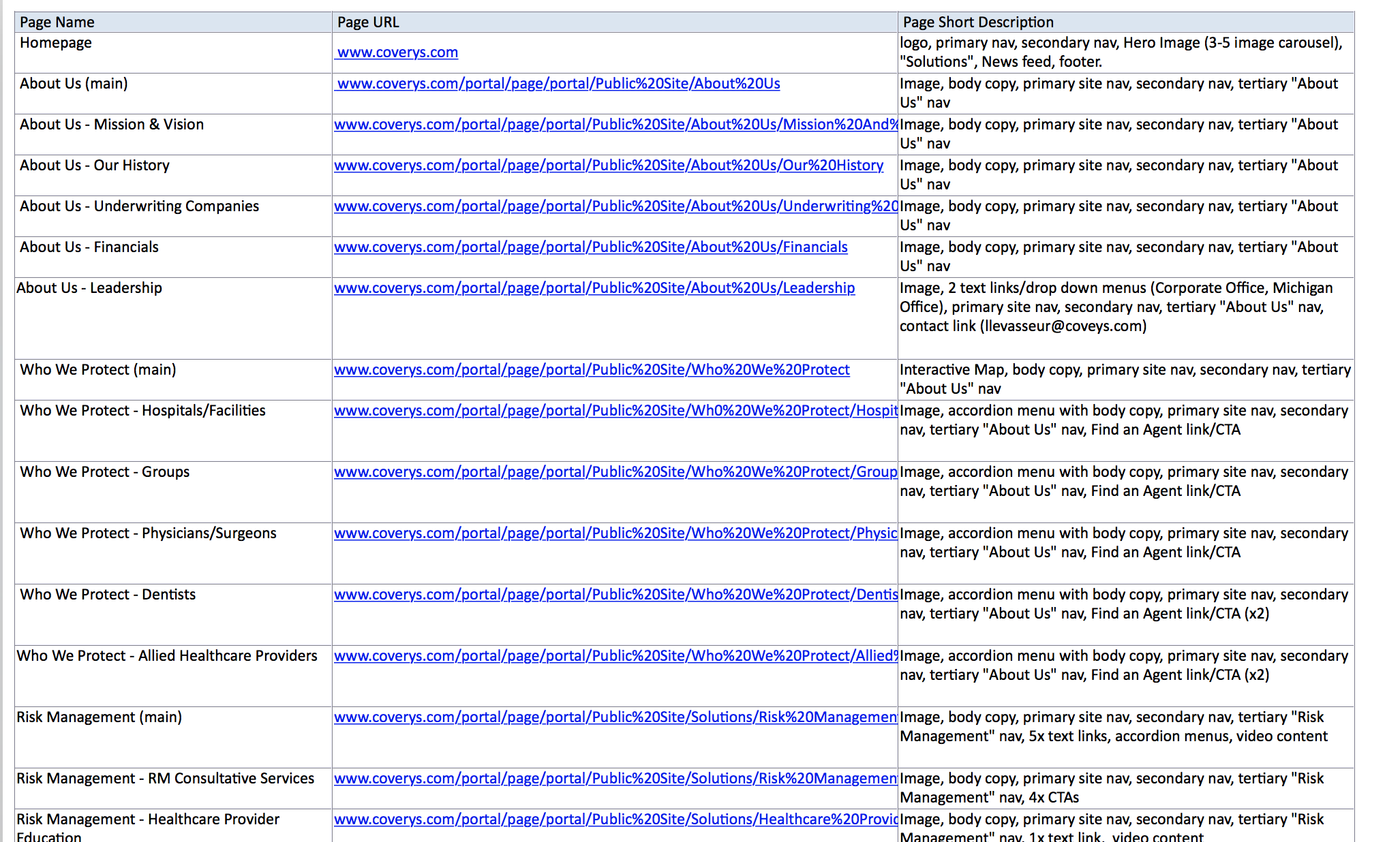Select the Allied Healthcare Providers row description cell

(x=1126, y=676)
